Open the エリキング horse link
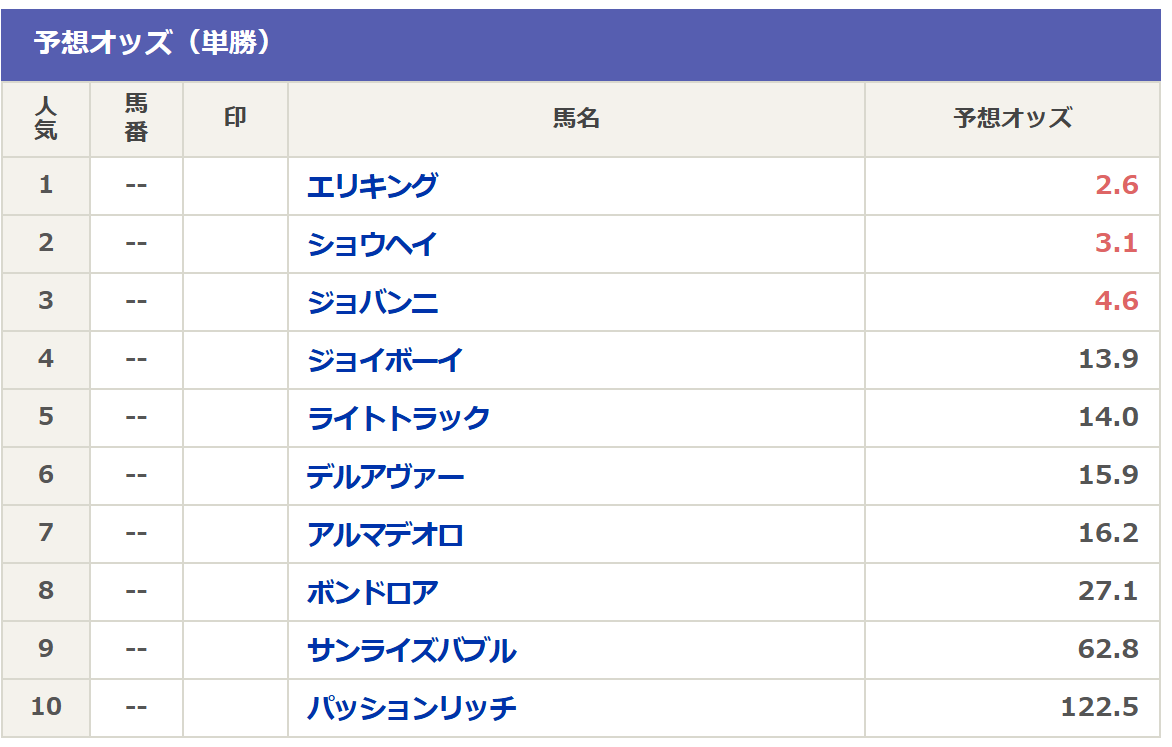This screenshot has height=747, width=1172. pyautogui.click(x=372, y=186)
